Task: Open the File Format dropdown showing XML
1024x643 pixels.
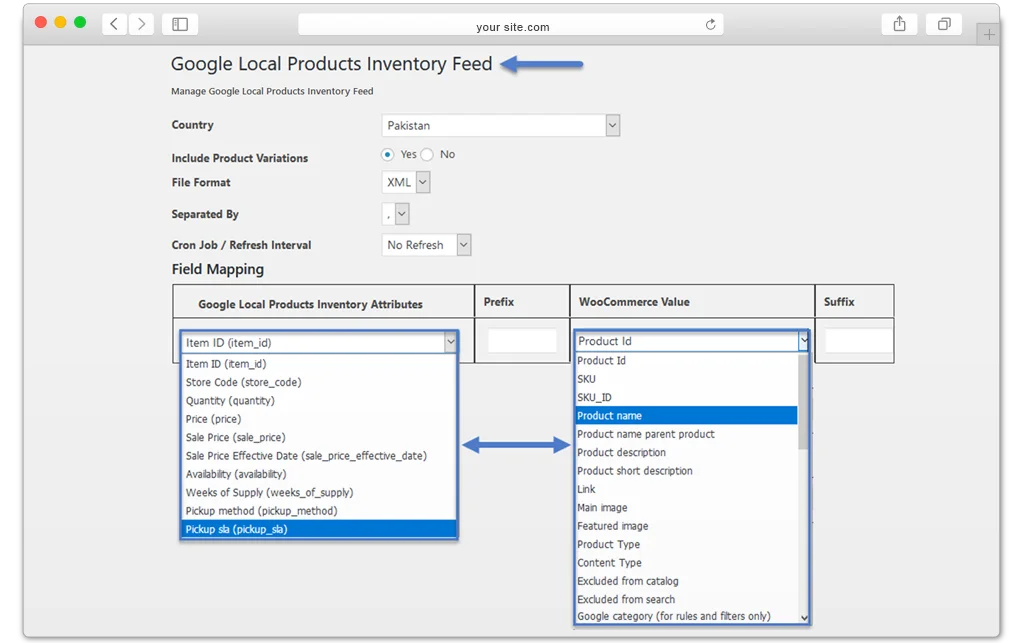Action: 406,182
